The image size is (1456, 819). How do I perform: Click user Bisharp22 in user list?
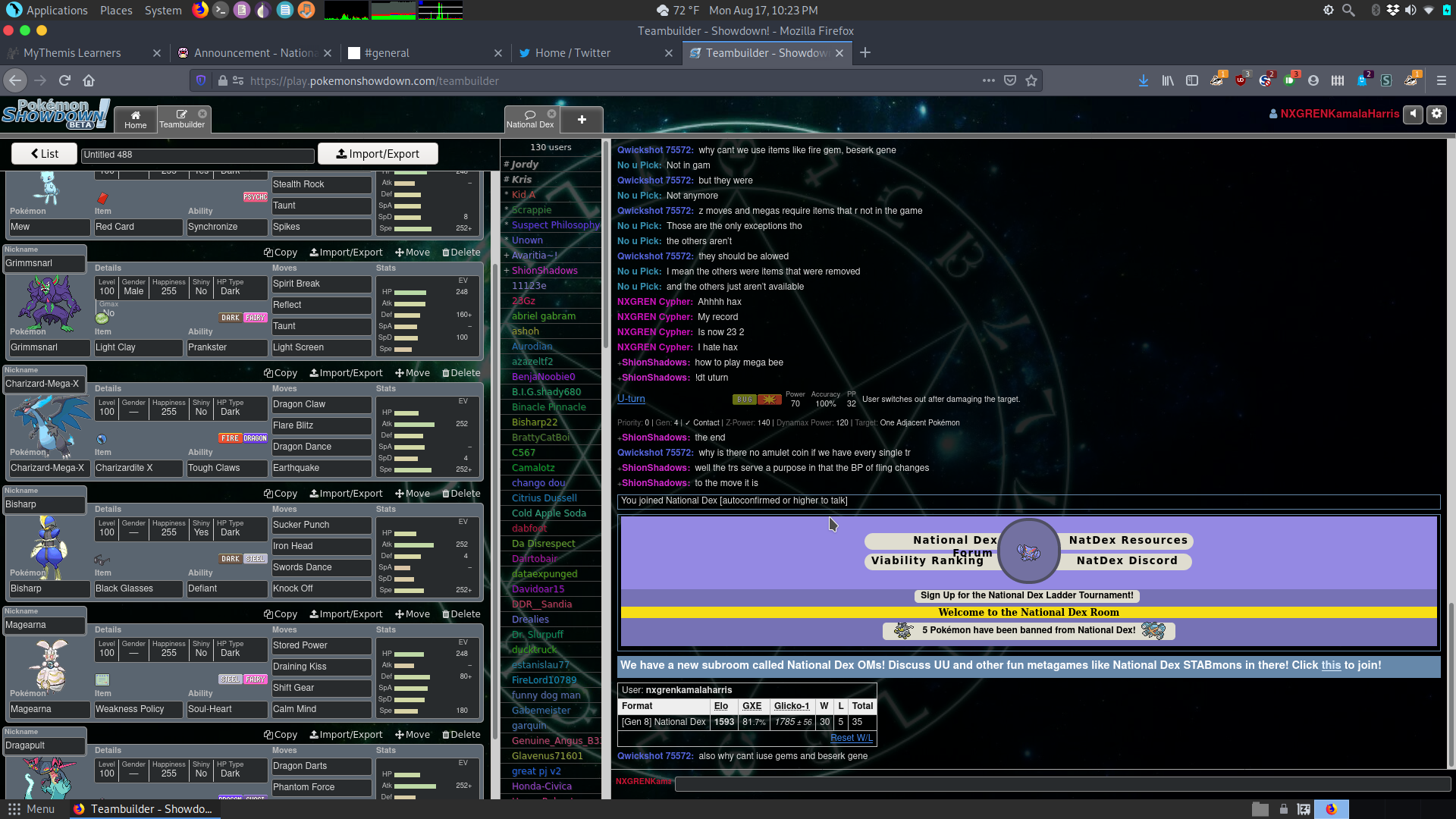pos(535,422)
